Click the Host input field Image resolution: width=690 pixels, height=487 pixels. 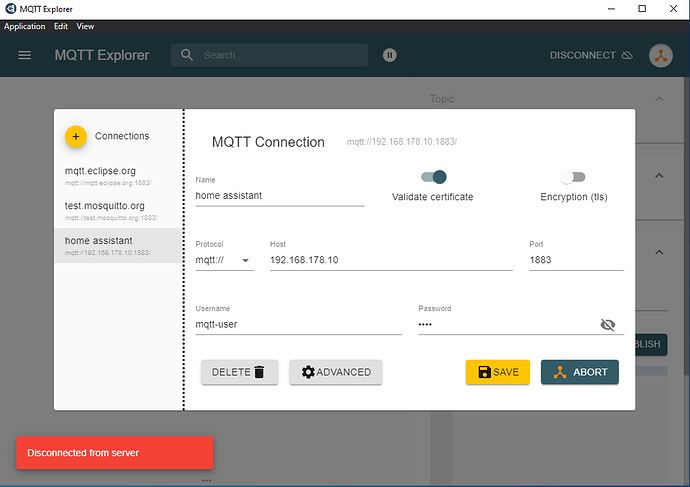coord(391,260)
